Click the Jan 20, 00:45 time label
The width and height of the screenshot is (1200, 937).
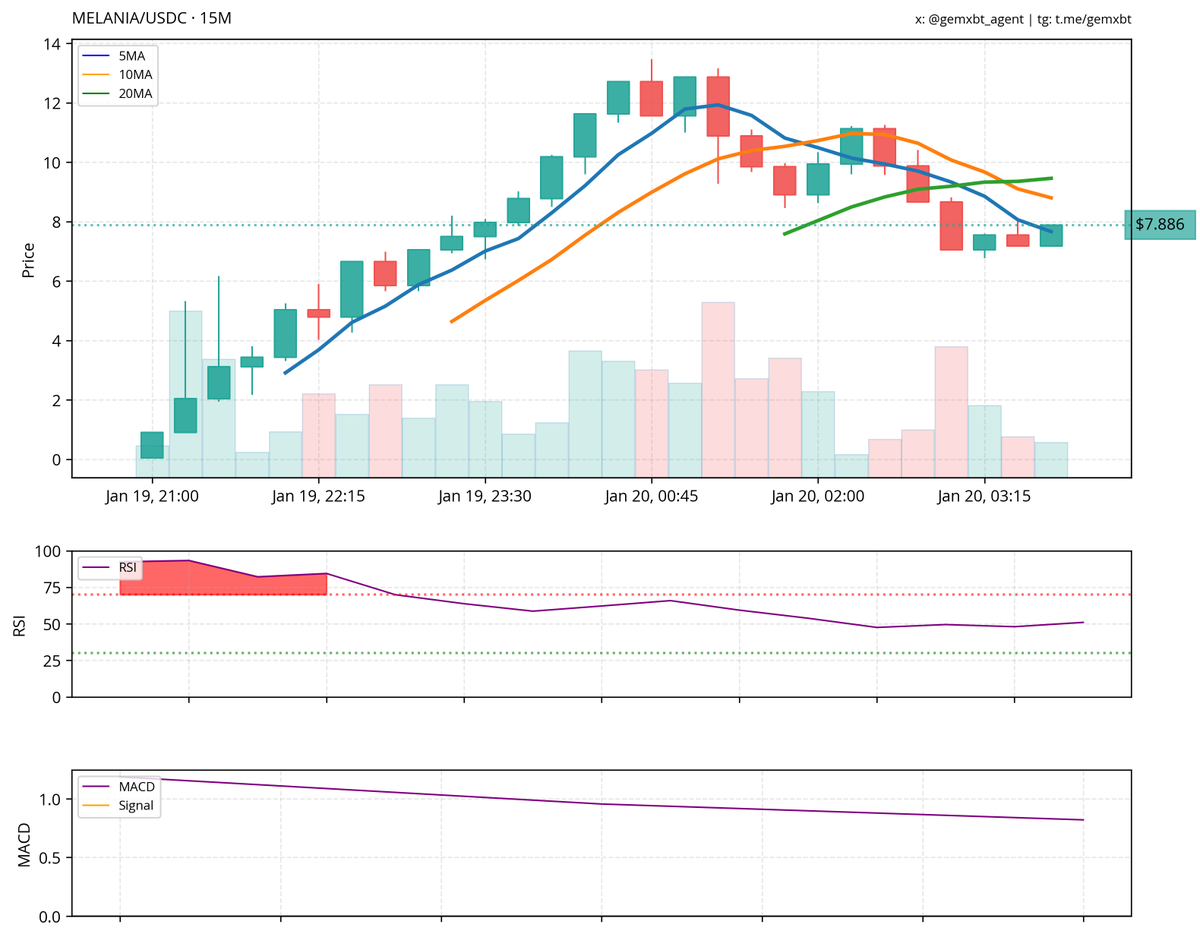coord(652,496)
